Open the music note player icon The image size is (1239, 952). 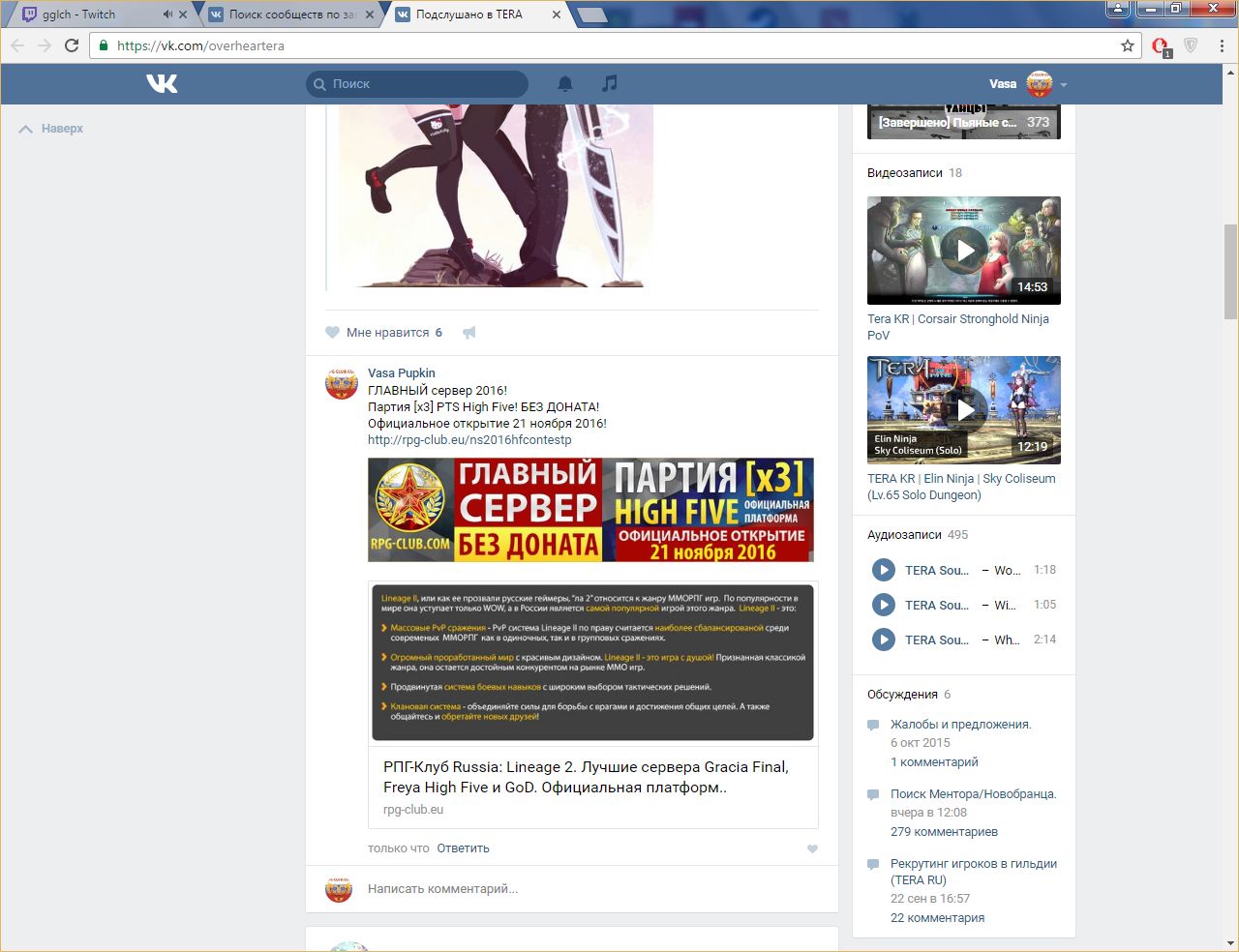coord(609,84)
